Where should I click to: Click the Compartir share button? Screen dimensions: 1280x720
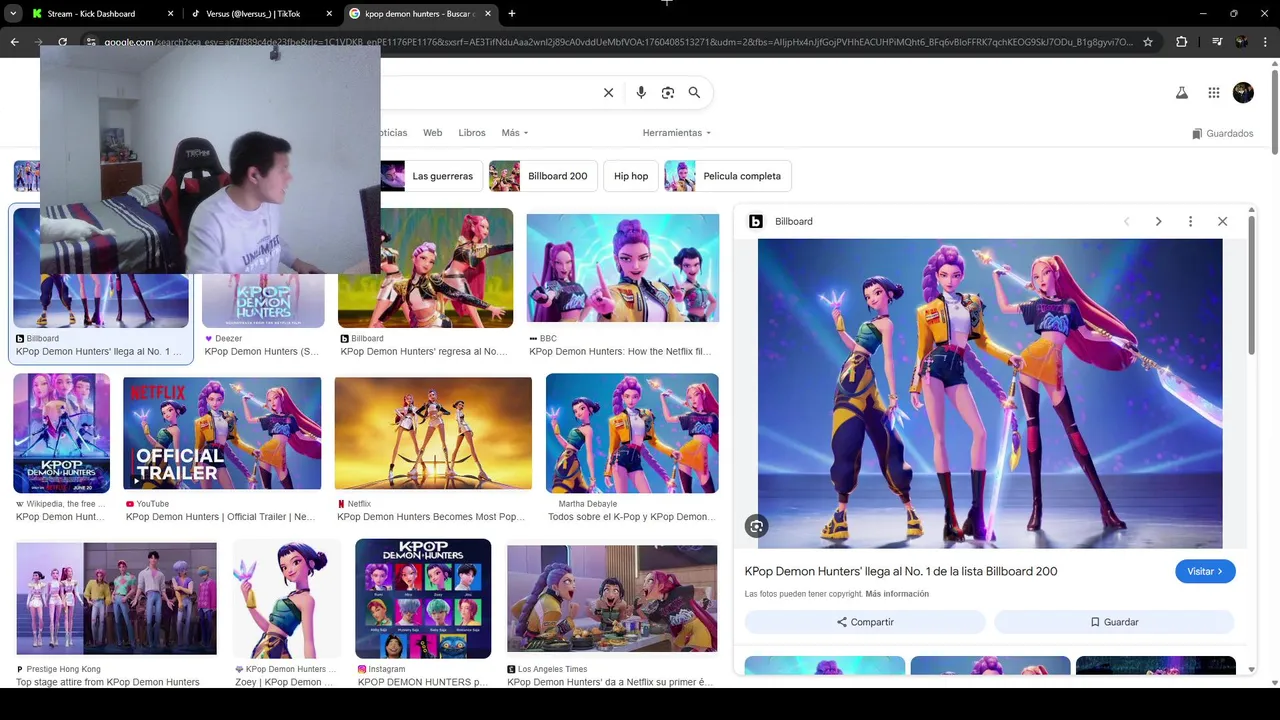[865, 622]
